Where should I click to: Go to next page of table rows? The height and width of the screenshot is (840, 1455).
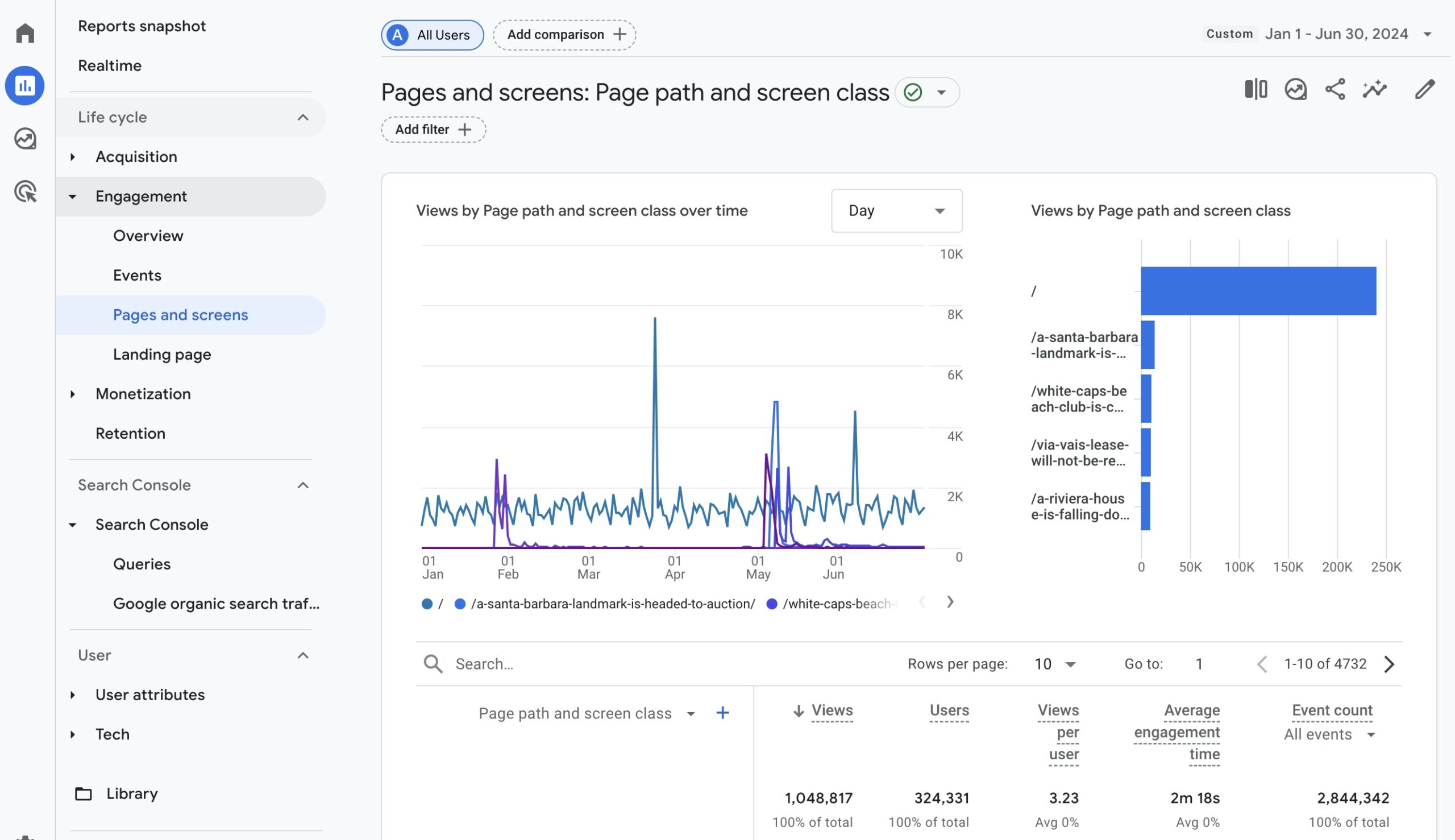(x=1389, y=664)
